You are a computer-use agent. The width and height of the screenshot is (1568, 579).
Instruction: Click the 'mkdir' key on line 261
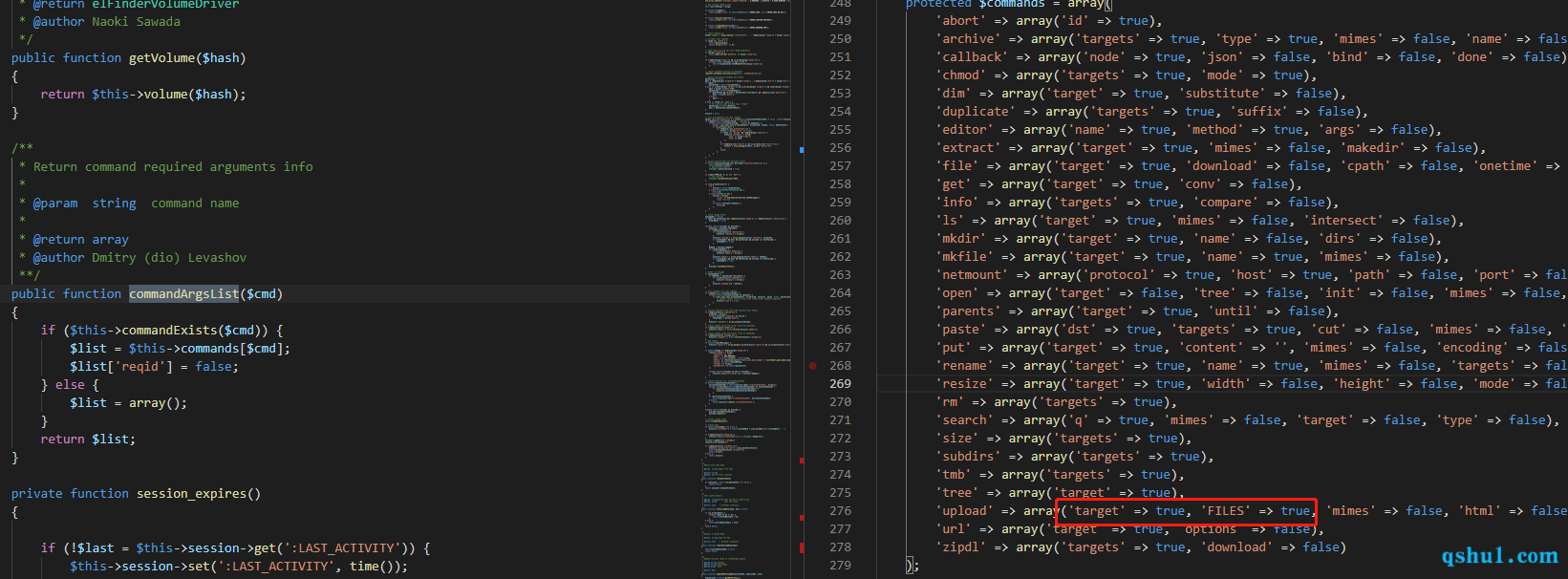click(x=960, y=239)
